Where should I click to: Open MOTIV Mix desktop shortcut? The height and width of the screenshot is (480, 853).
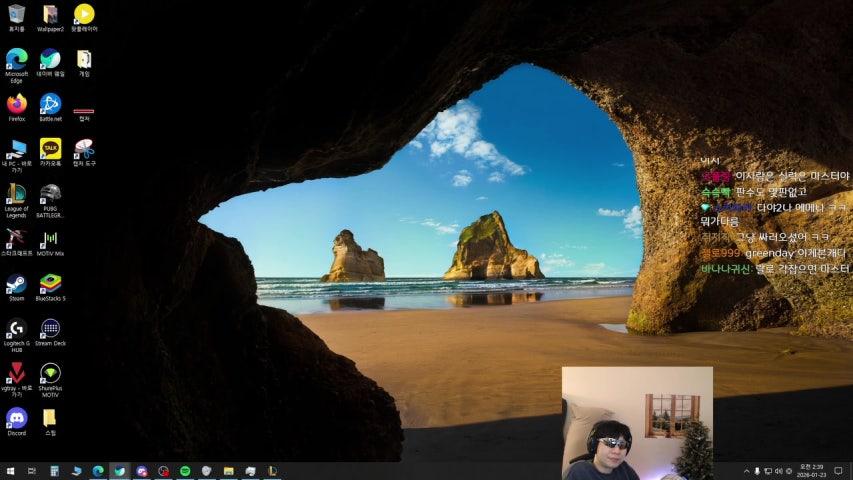[50, 239]
